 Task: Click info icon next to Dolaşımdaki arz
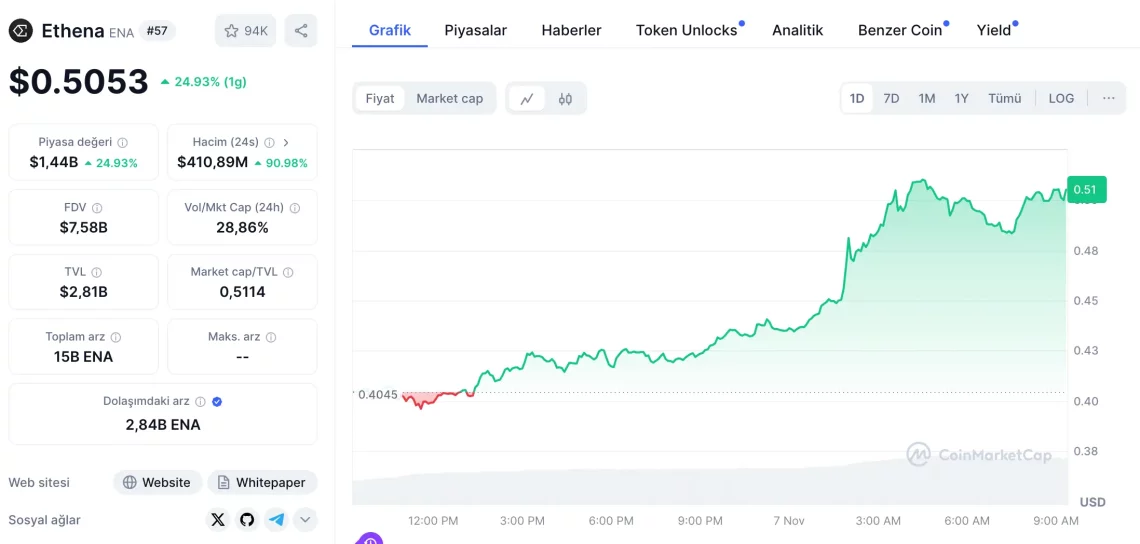(201, 401)
